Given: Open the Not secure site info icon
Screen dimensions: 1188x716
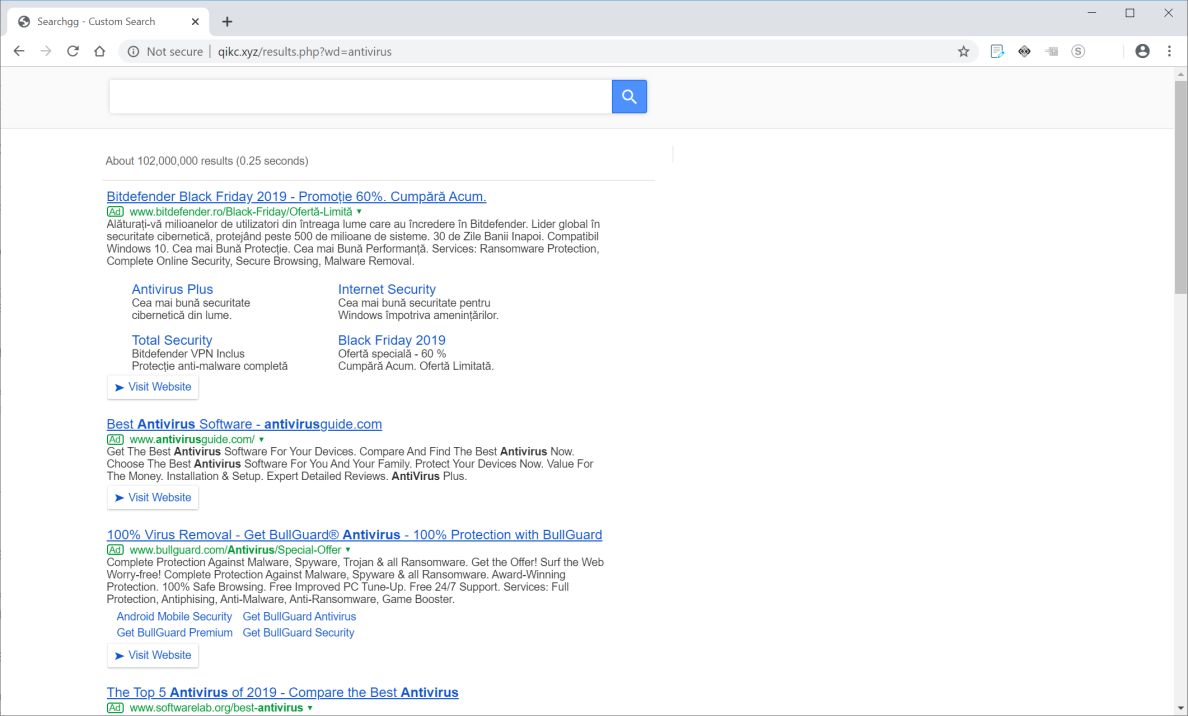Looking at the screenshot, I should tap(133, 52).
